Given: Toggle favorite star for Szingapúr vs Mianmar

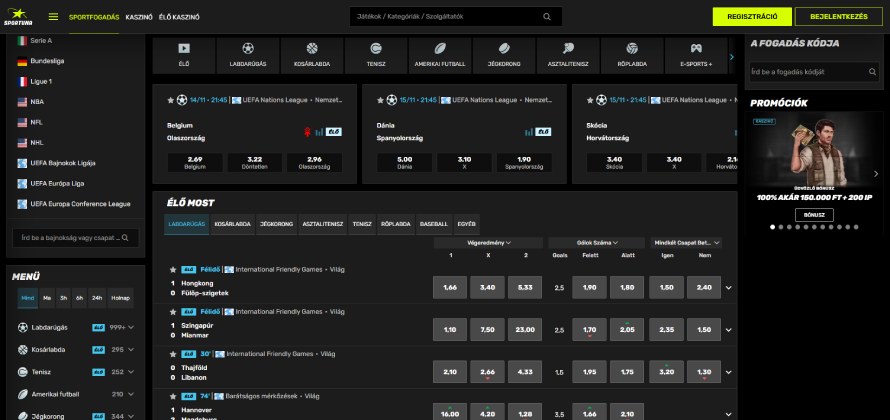Looking at the screenshot, I should click(172, 311).
